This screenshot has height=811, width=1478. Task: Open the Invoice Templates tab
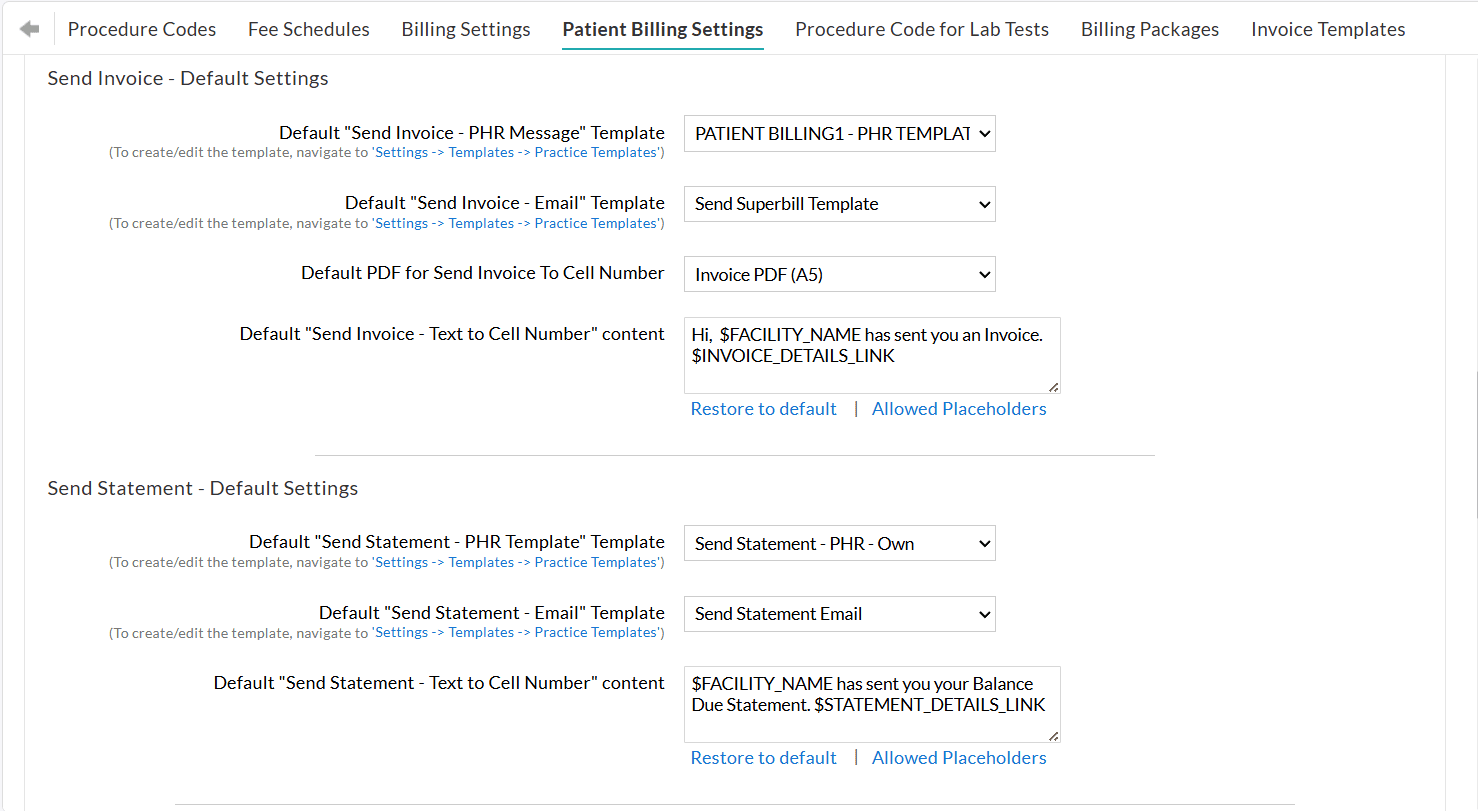pyautogui.click(x=1328, y=29)
